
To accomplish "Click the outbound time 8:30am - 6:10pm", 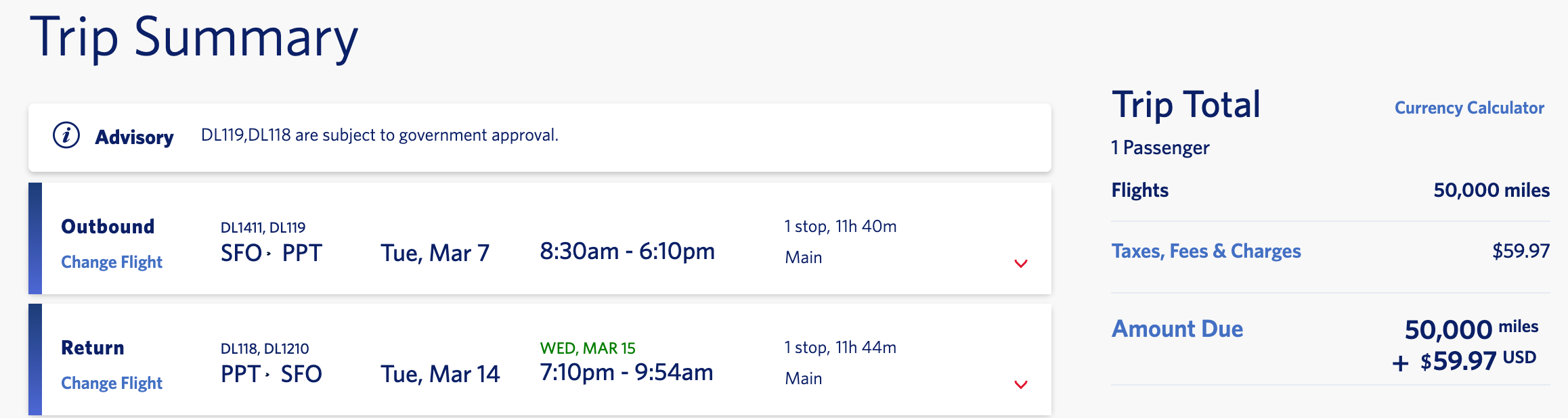I will click(627, 252).
